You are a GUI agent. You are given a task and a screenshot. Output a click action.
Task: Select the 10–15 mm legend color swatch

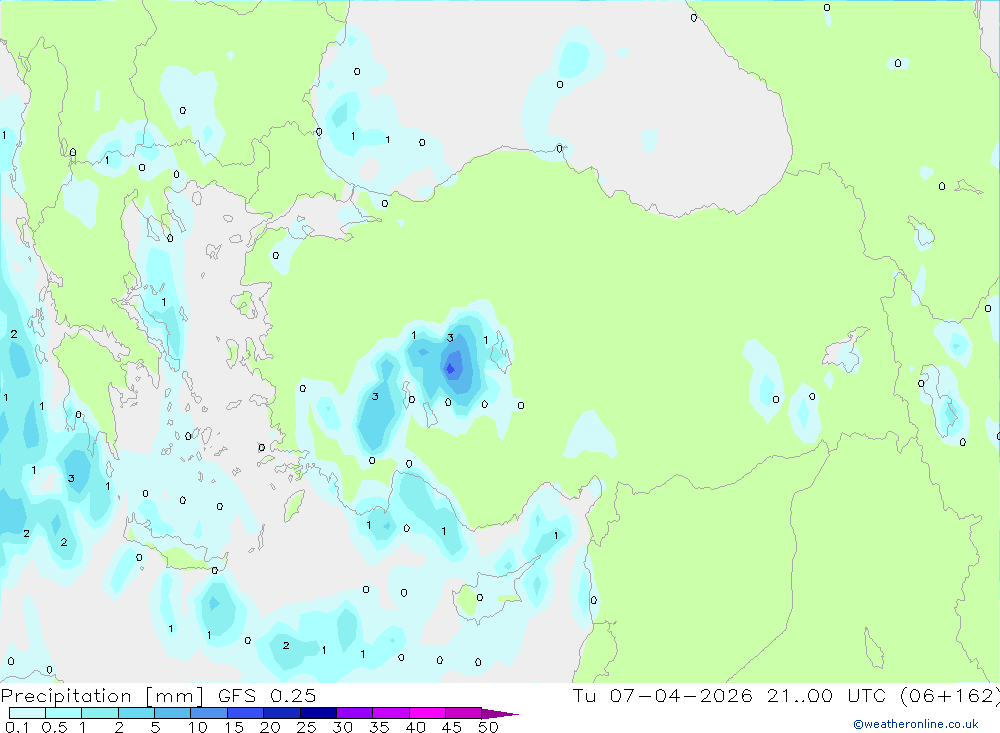click(x=209, y=713)
